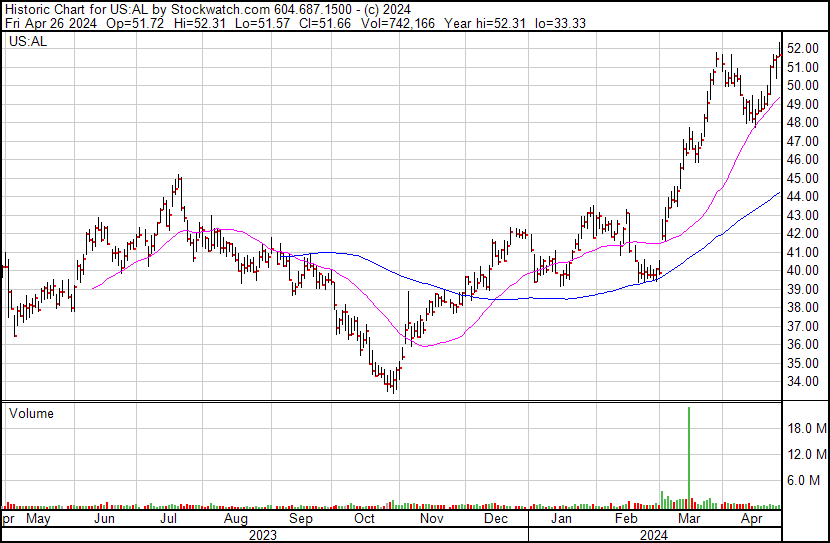Select the May month label on time axis
The width and height of the screenshot is (830, 543).
(38, 520)
